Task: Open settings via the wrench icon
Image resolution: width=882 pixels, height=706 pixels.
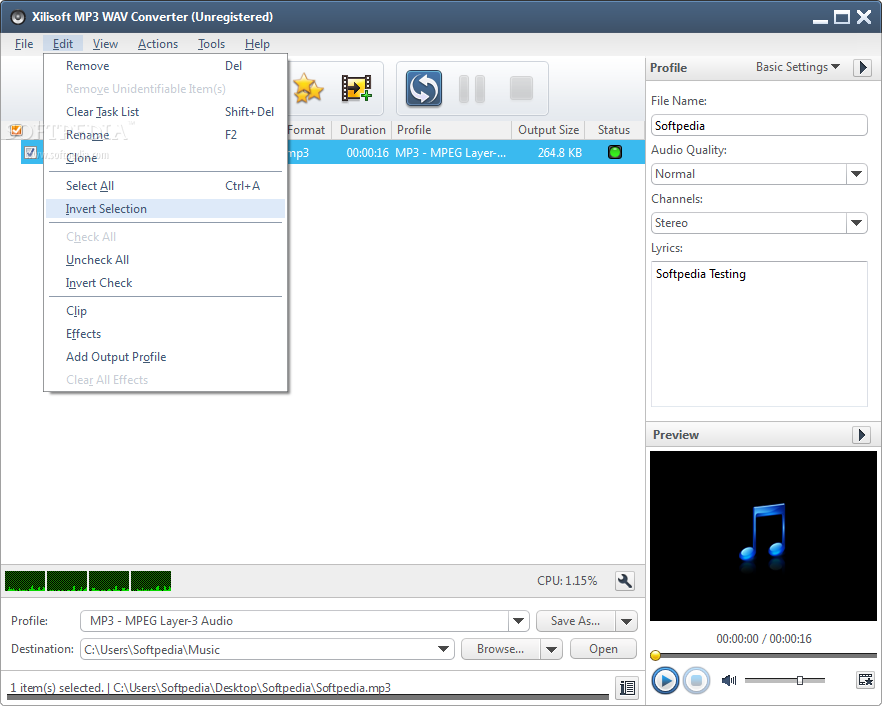Action: pos(625,581)
